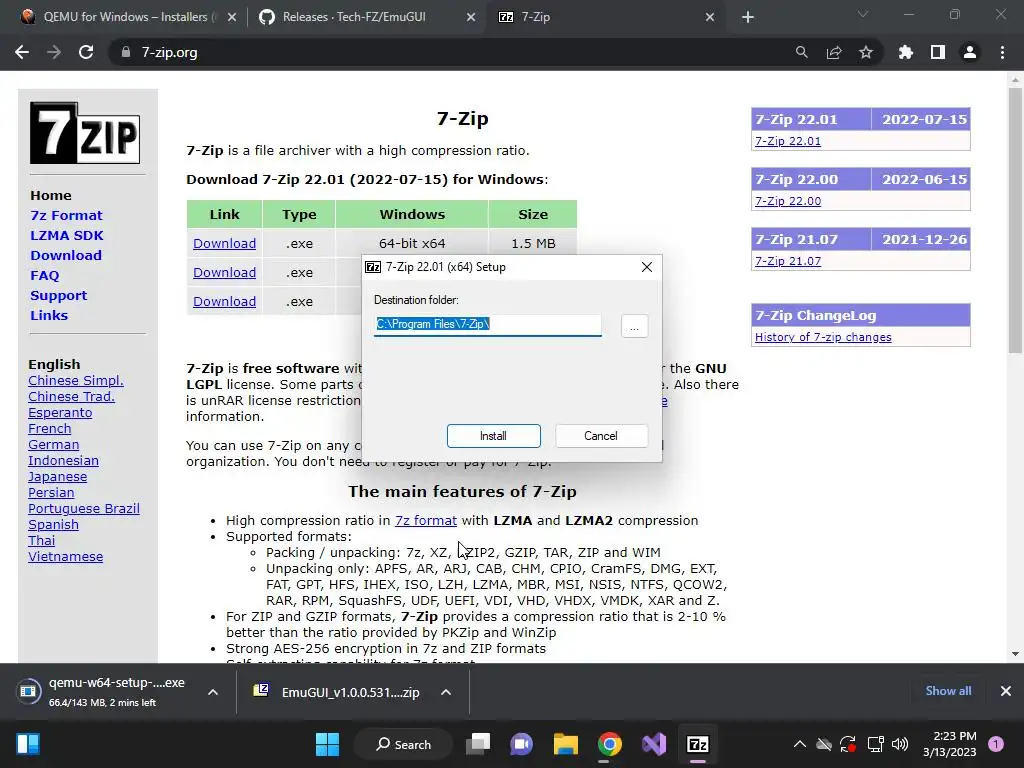This screenshot has width=1024, height=768.
Task: Show hidden system tray icons chevron
Action: pos(799,744)
